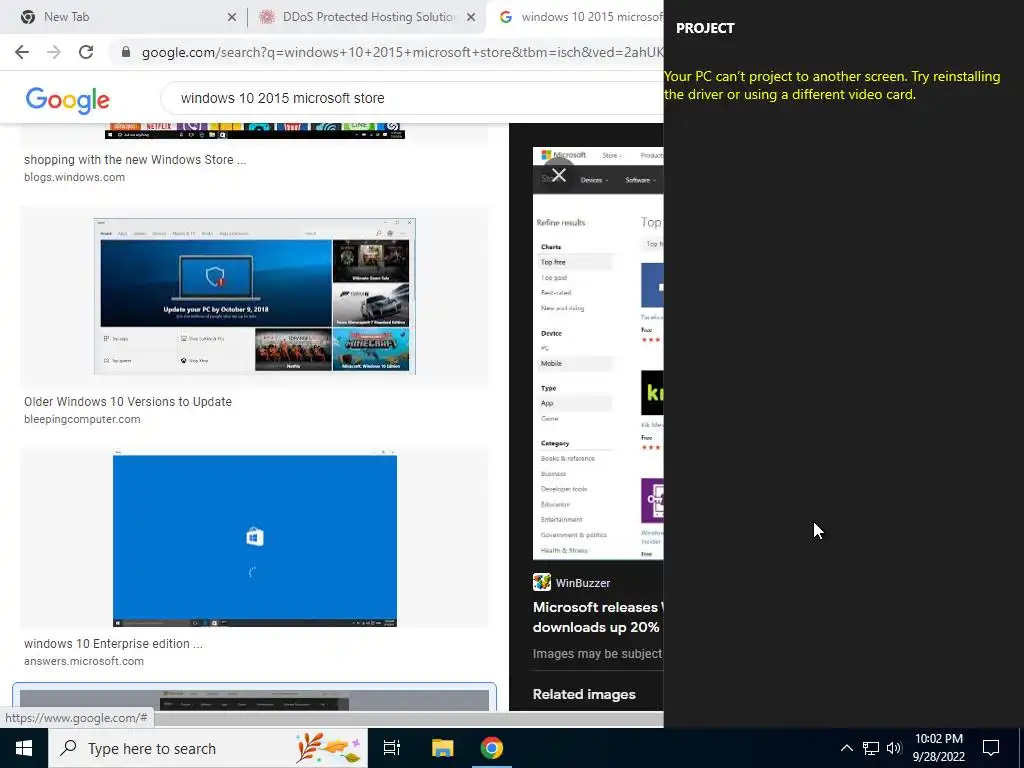Open the Microsoft Store preview image
The width and height of the screenshot is (1024, 768).
coord(598,353)
